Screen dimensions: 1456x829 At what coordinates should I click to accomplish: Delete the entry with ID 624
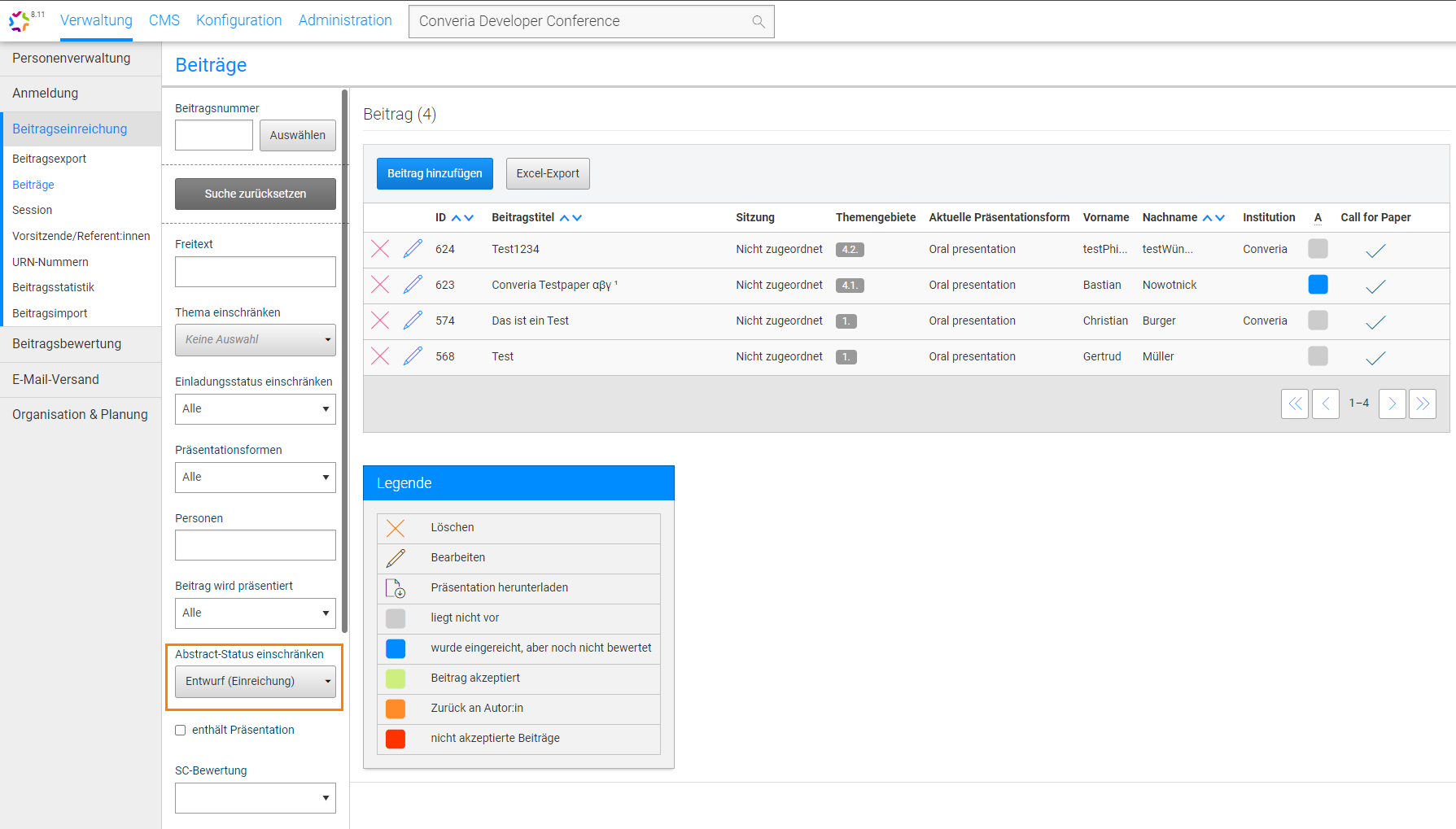pos(380,249)
